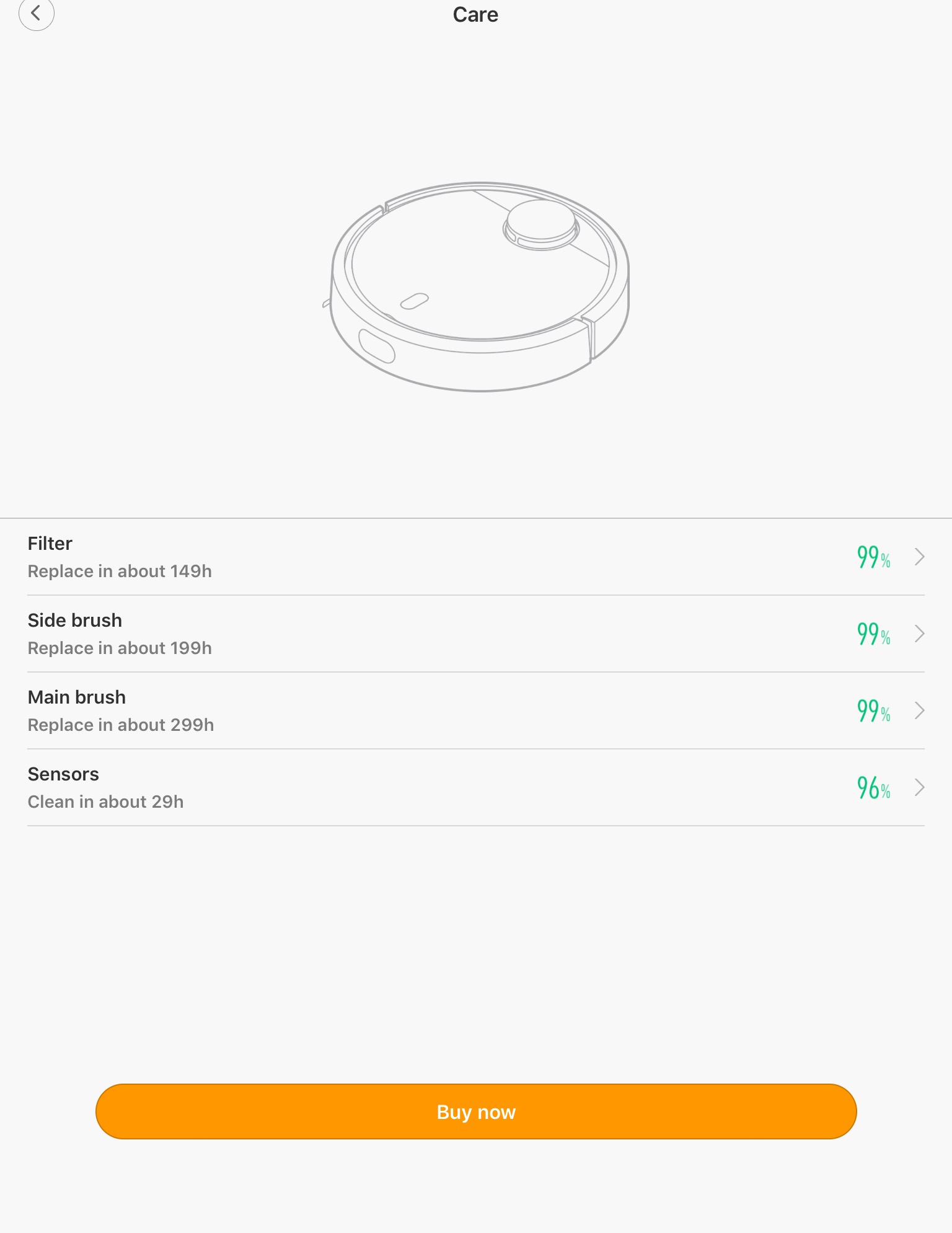Select 'Replace in about 199h' text
The width and height of the screenshot is (952, 1233).
click(120, 648)
